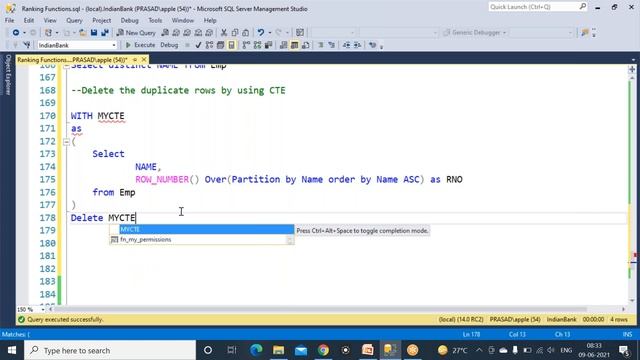Click the split editor handle above the scrollbar
Screen dimensions: 640x360
coord(632,69)
